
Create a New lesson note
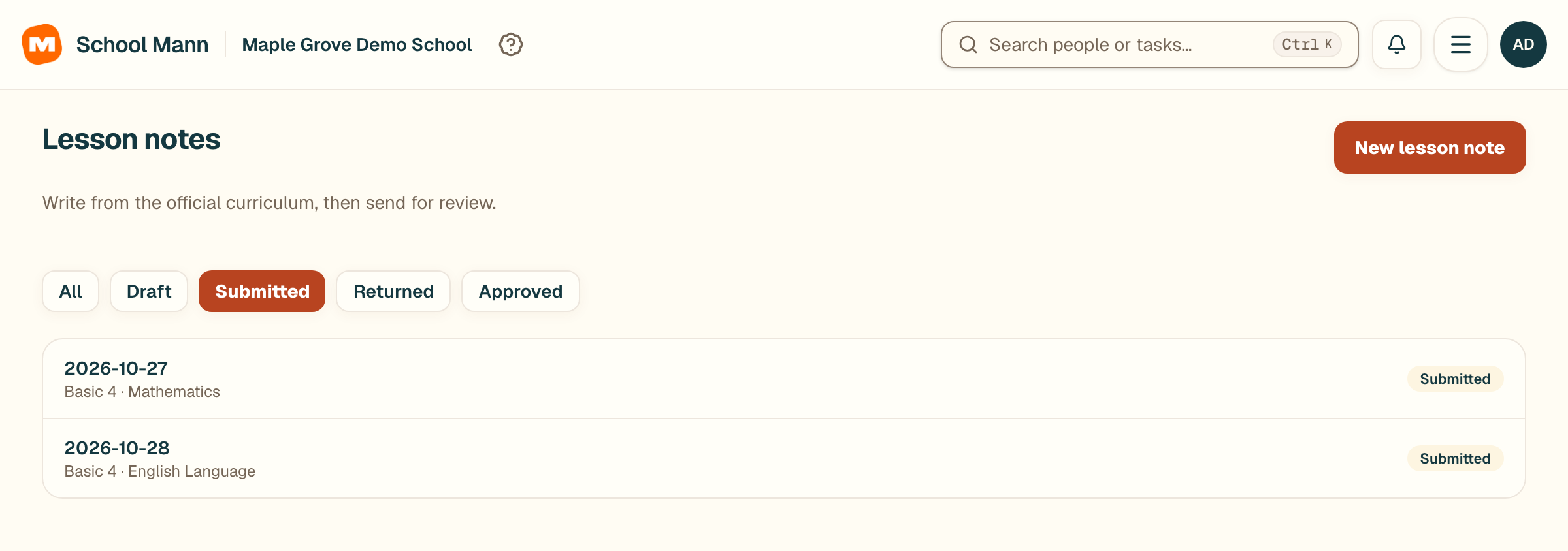point(1430,148)
